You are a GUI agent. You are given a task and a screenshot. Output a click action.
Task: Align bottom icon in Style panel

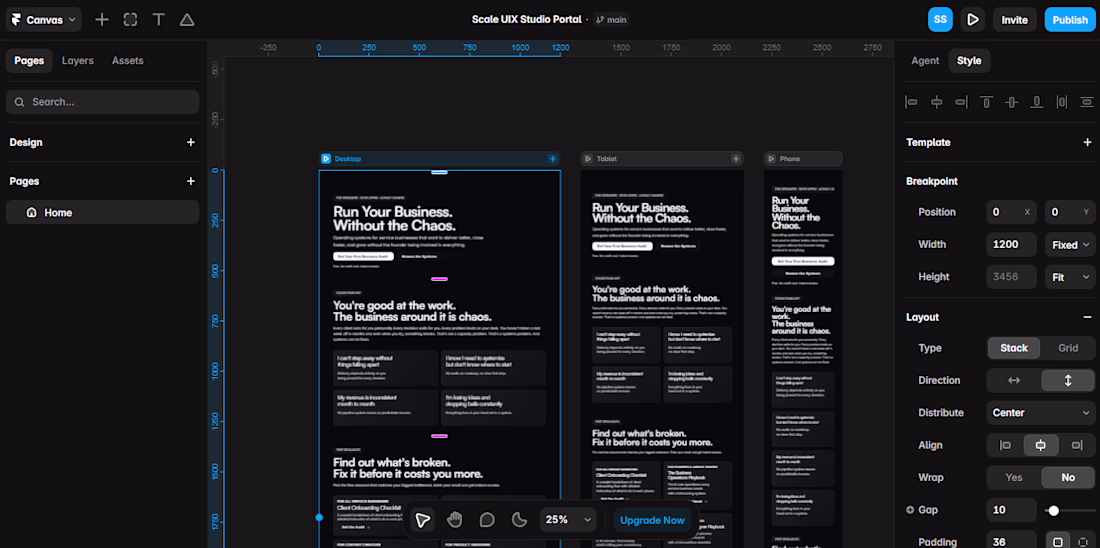(x=1036, y=102)
